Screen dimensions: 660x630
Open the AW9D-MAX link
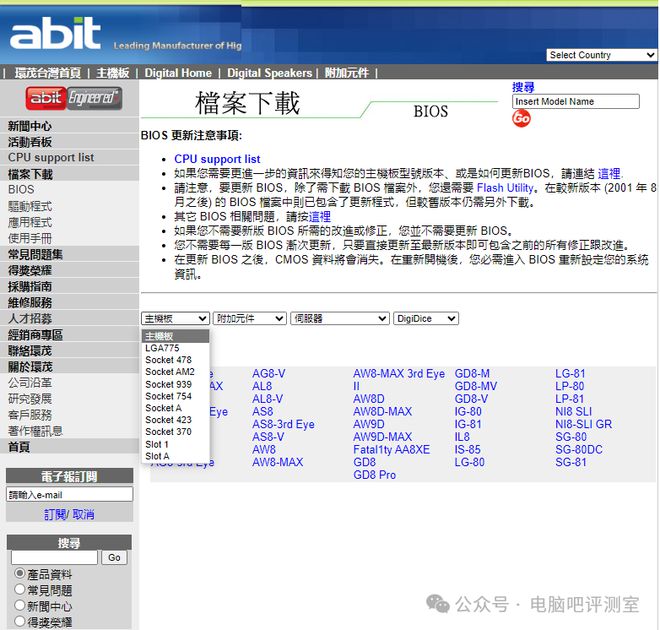[382, 436]
